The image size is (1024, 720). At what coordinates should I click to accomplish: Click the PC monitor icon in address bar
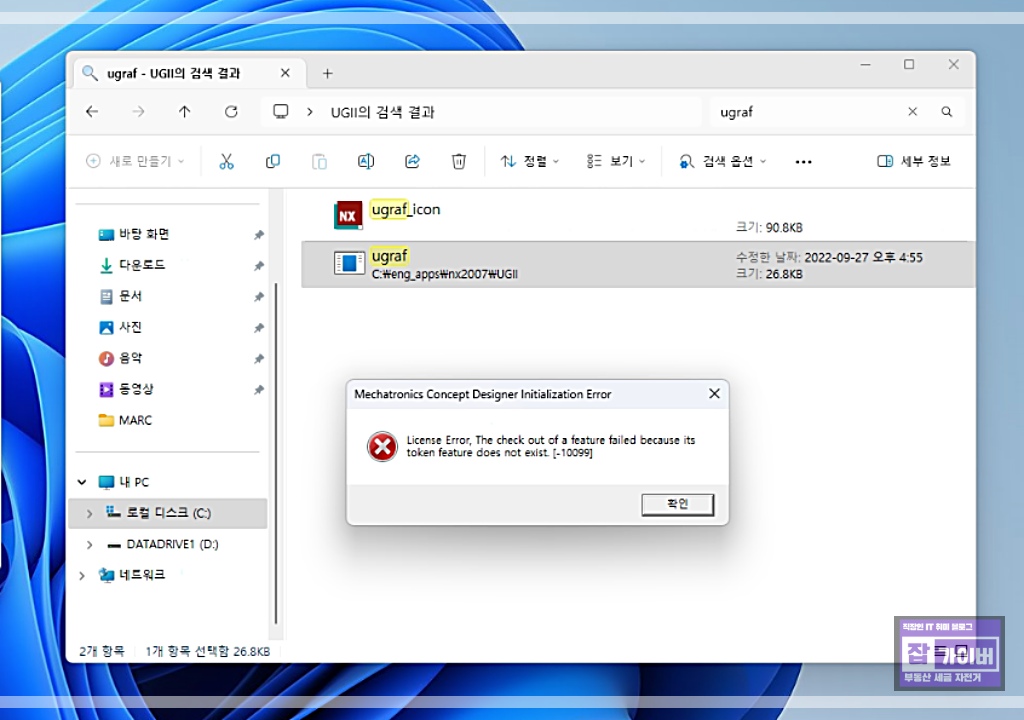tap(281, 112)
